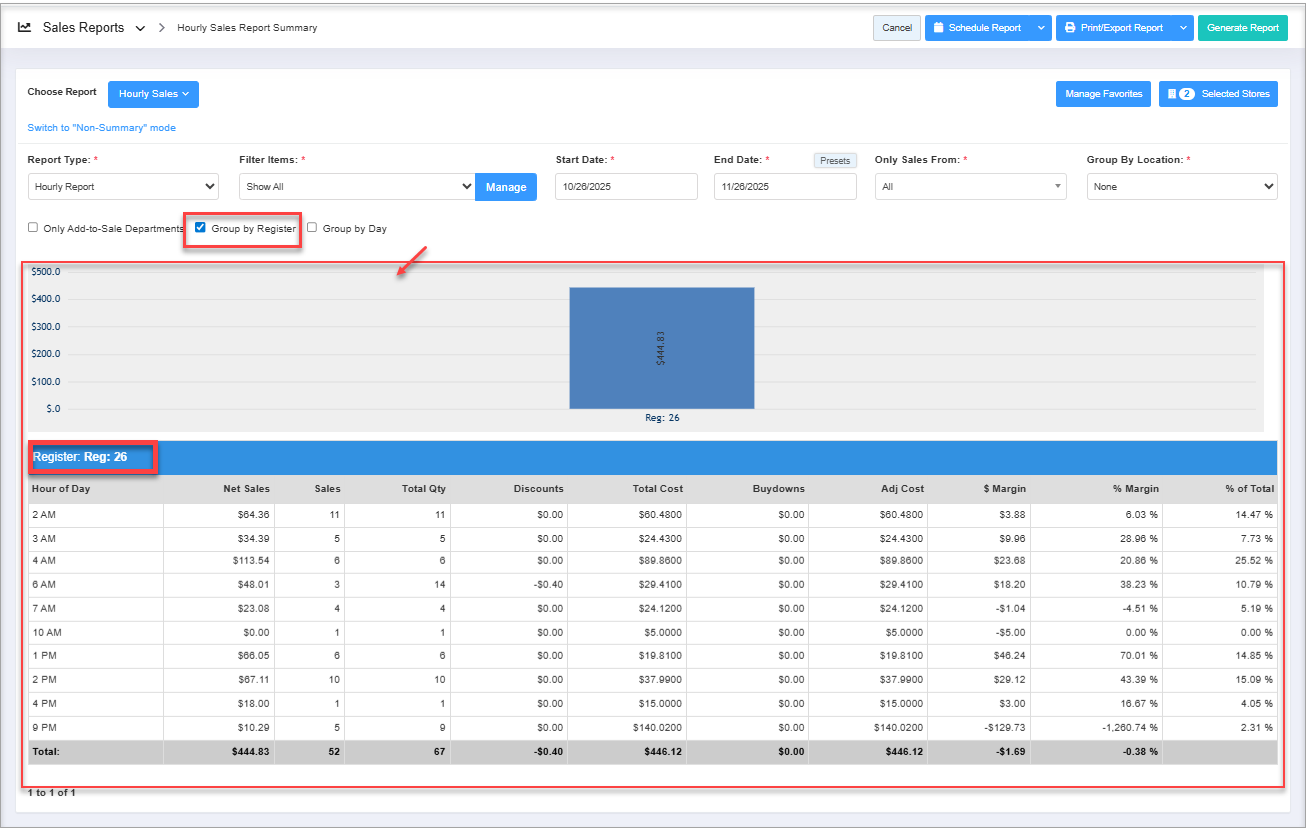This screenshot has width=1306, height=828.
Task: Open the Hourly Sales report chooser
Action: [x=153, y=94]
